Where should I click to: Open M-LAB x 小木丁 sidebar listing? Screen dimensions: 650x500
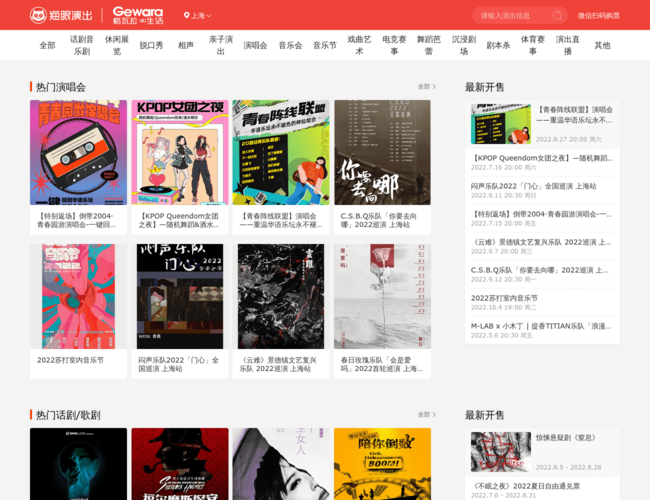point(540,326)
